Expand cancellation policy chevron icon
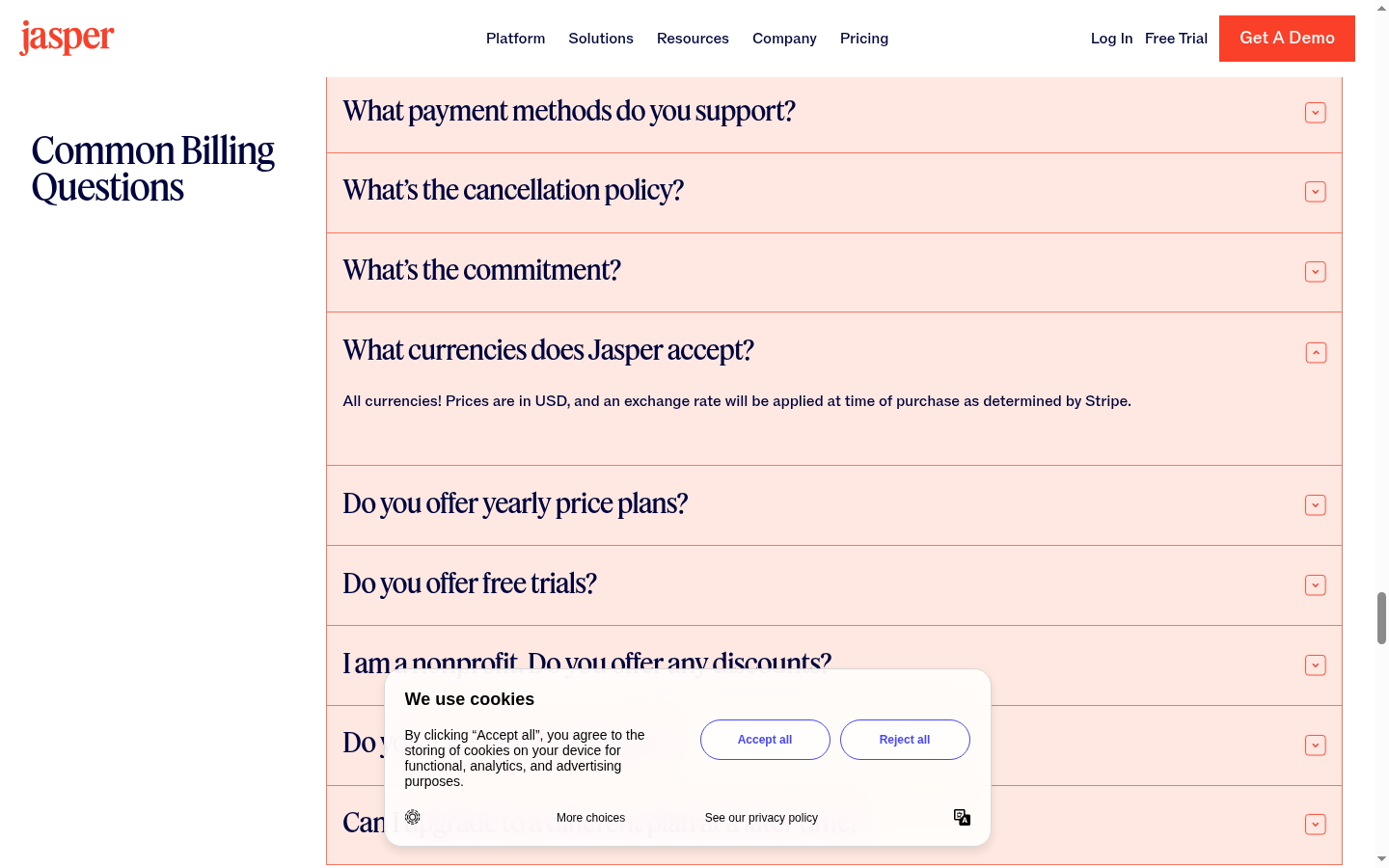The width and height of the screenshot is (1389, 868). point(1316,192)
